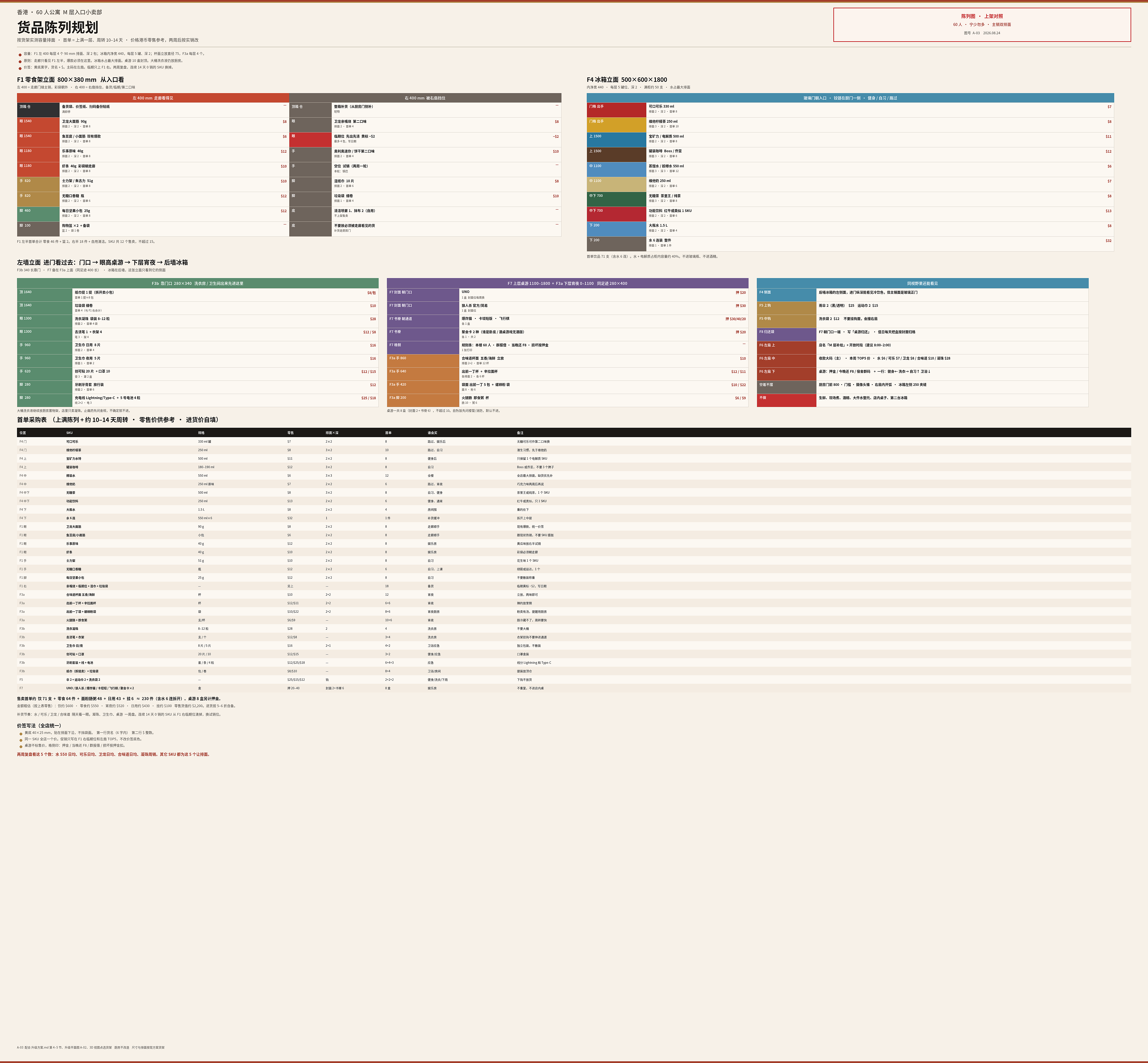
Task: Select the blue 玻璃门朝入口 fridge header
Action: 850,98
